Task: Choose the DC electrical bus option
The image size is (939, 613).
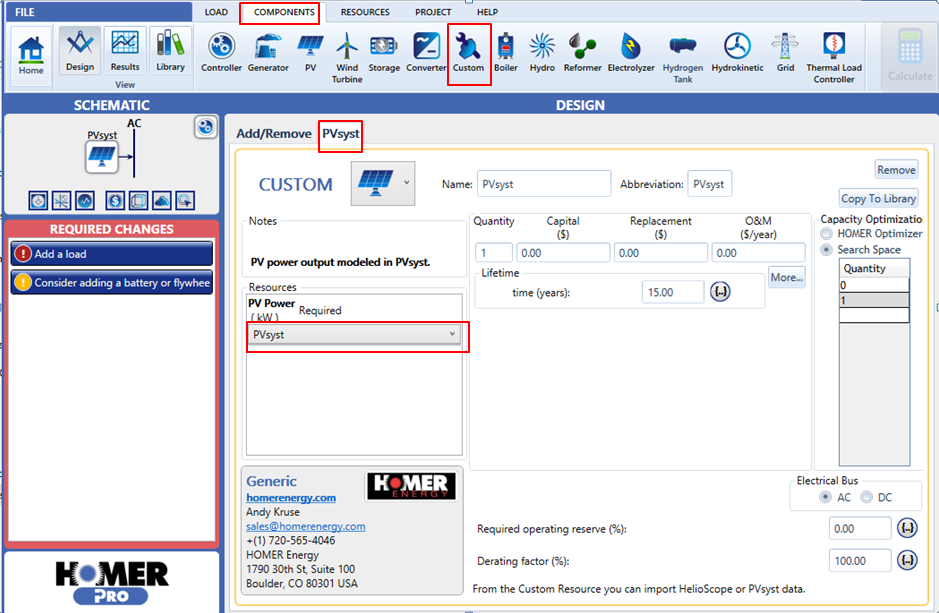Action: pos(867,497)
